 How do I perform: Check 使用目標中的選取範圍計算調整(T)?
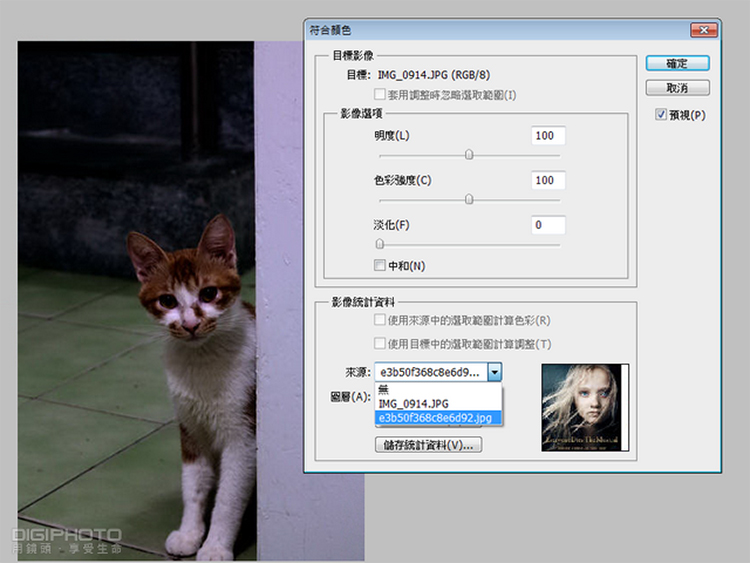[380, 343]
